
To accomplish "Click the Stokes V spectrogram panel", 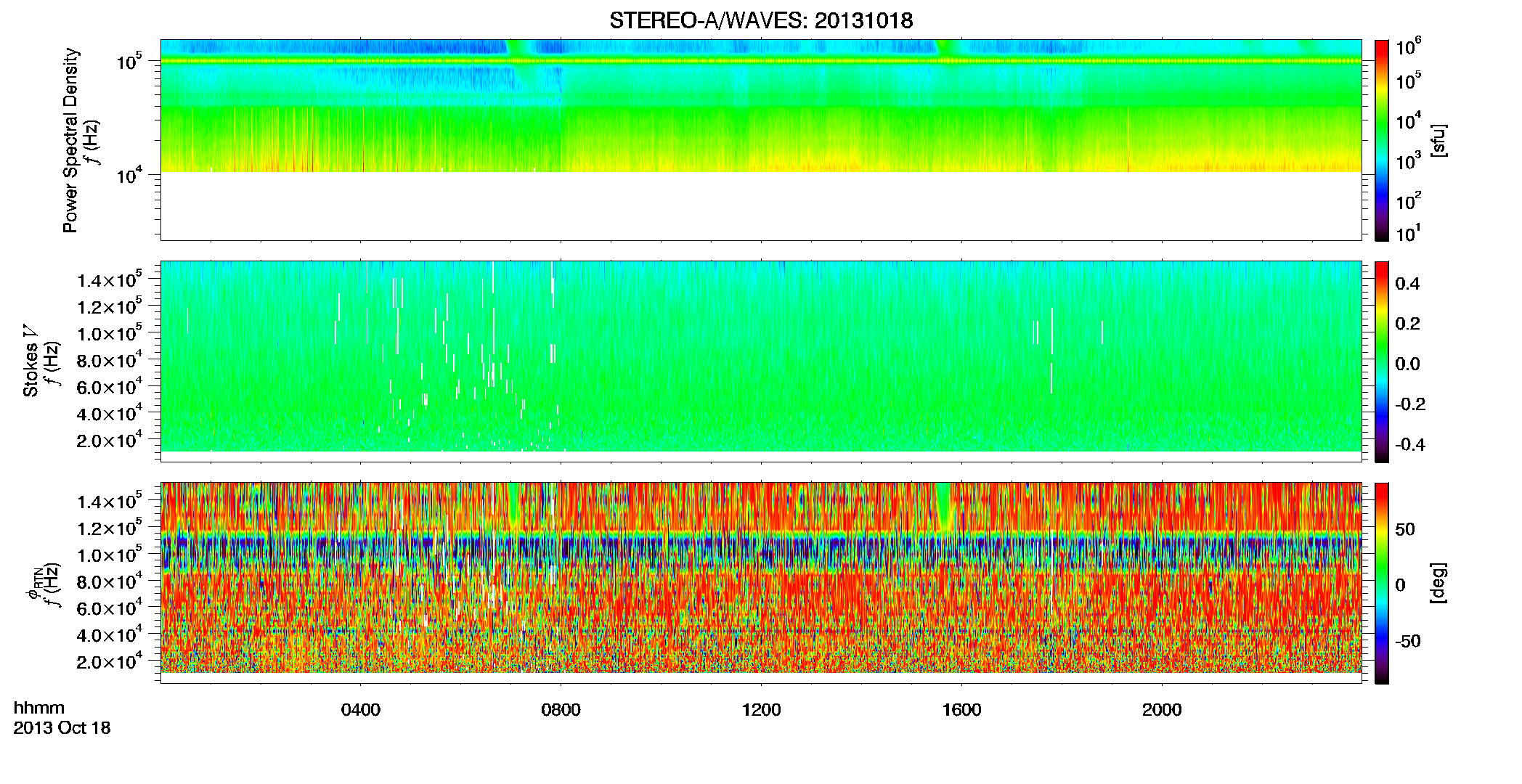I will 761,362.
